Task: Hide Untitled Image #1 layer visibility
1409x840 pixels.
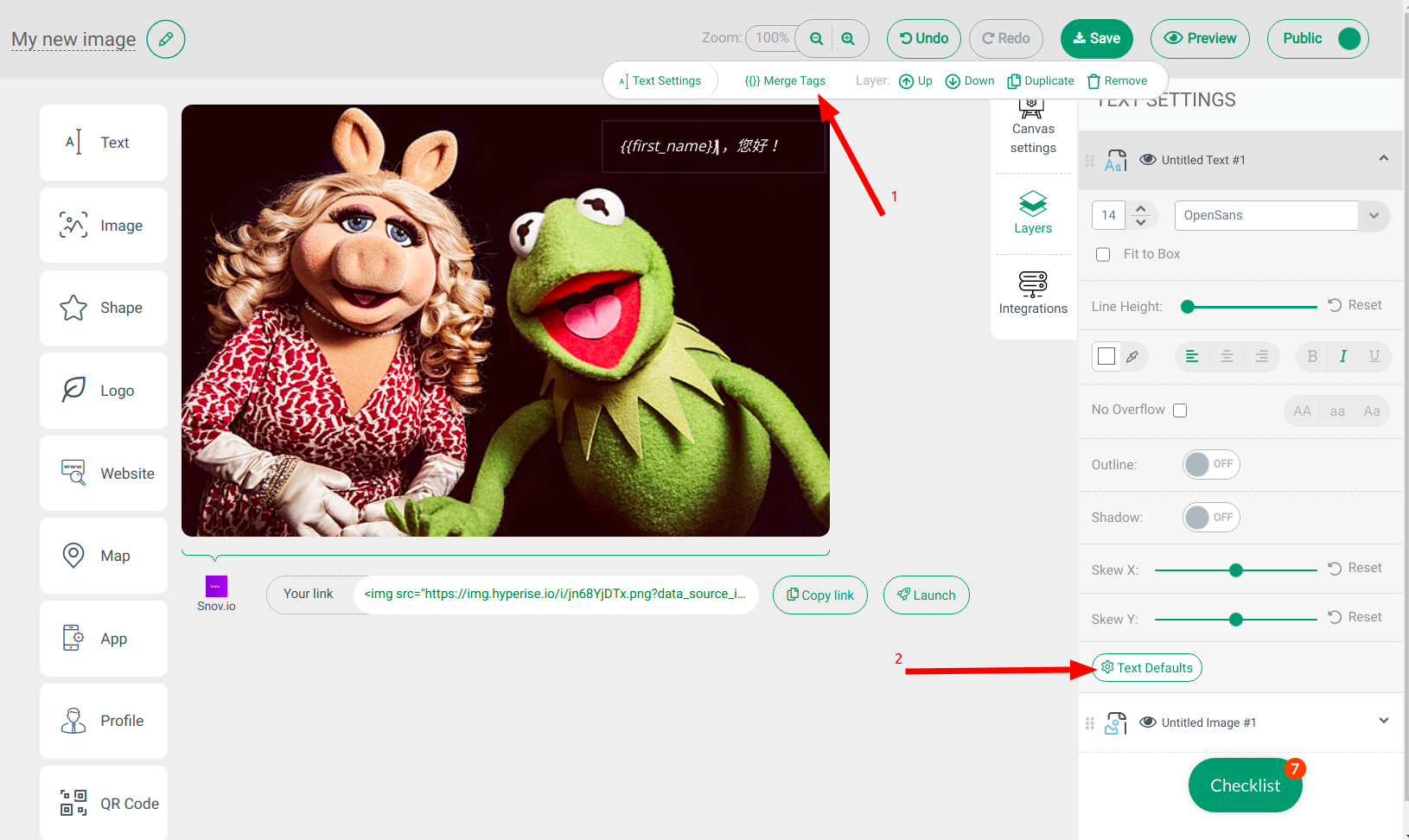Action: click(1148, 722)
